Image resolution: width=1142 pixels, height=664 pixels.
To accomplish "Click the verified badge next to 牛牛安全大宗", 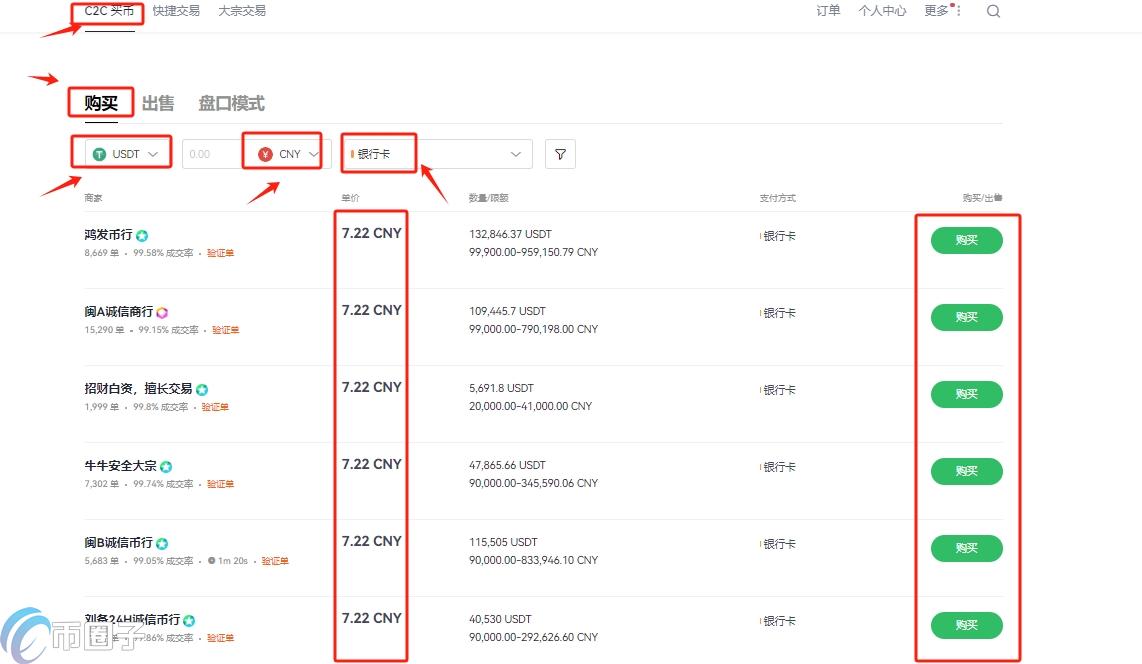I will [x=166, y=464].
